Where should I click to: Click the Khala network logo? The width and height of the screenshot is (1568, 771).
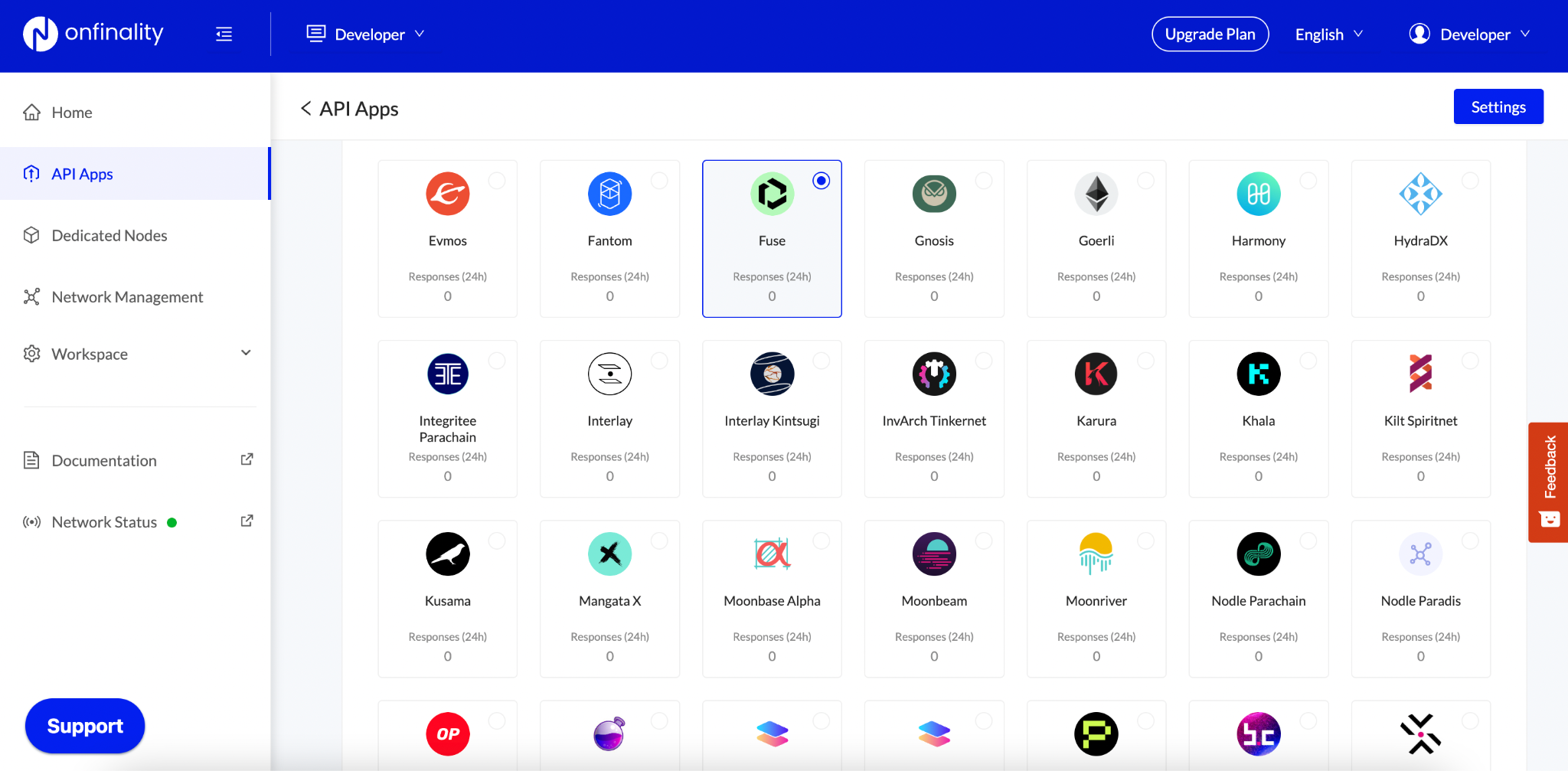pos(1259,374)
